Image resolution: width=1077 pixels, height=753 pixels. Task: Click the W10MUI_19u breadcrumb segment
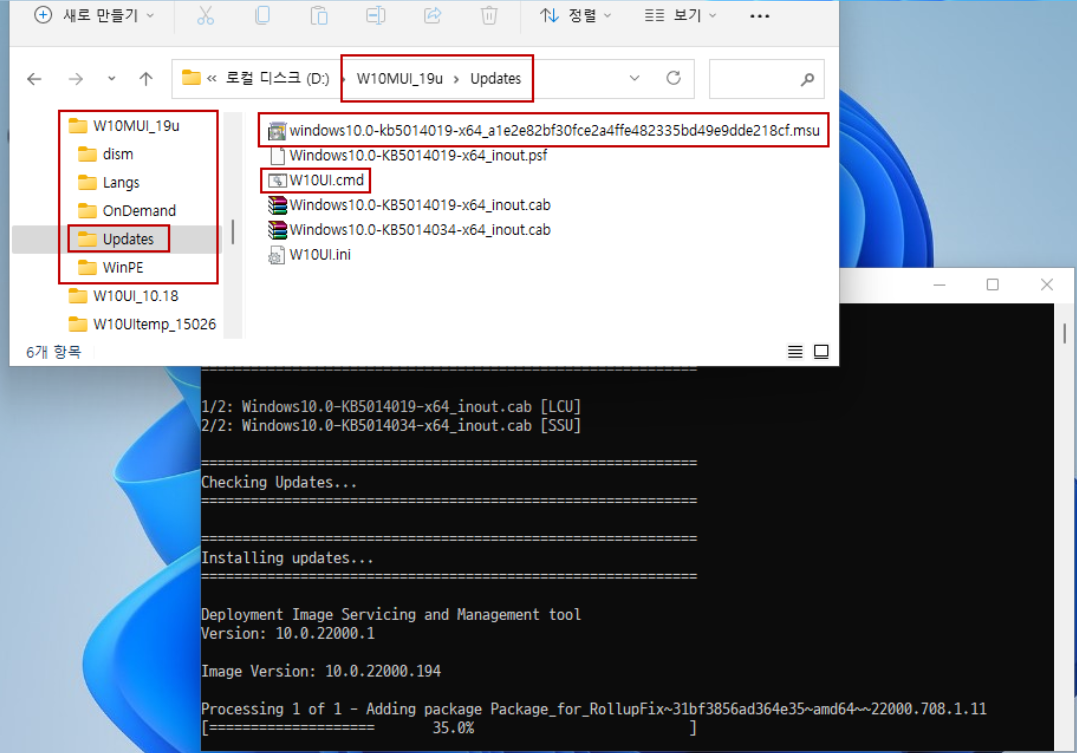(x=400, y=78)
